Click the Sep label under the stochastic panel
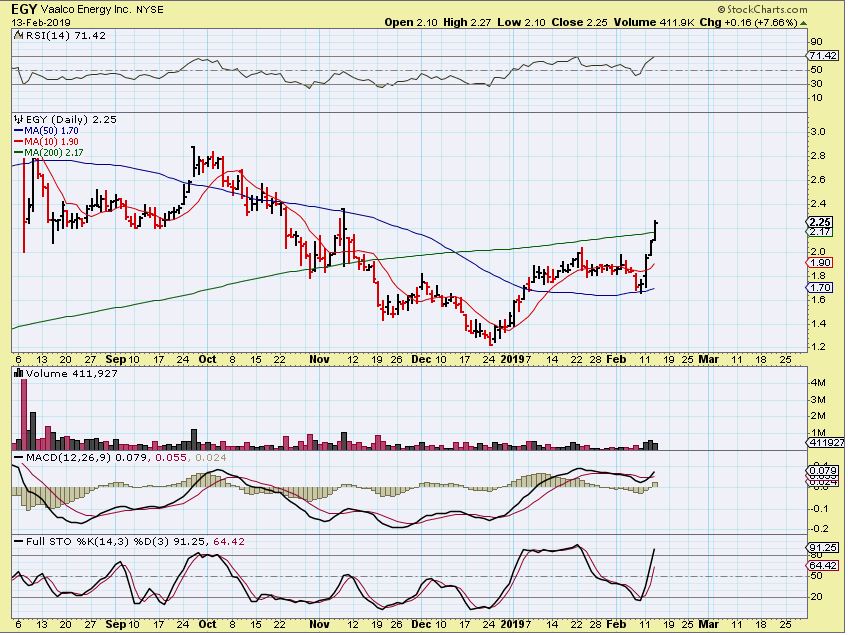 (x=116, y=624)
